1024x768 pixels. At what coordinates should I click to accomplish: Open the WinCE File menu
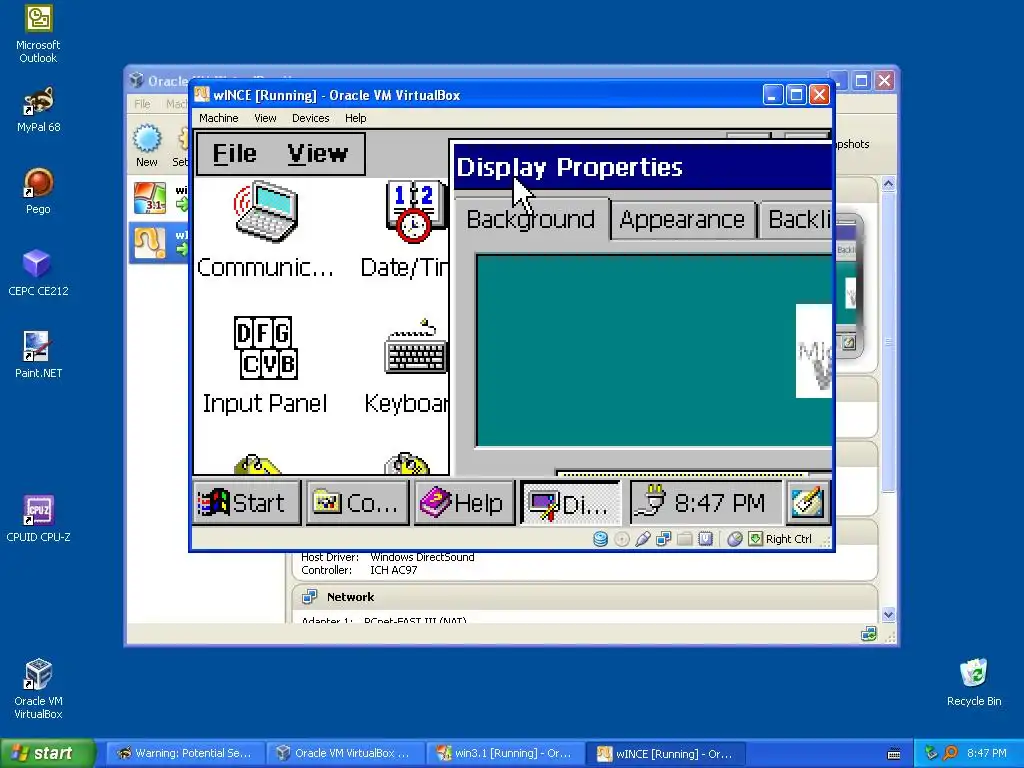click(234, 153)
